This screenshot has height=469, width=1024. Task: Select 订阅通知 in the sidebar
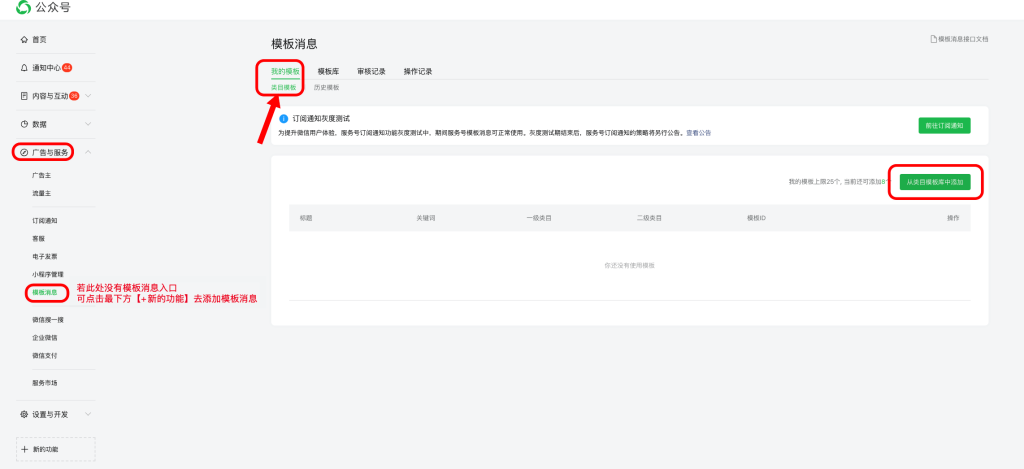pyautogui.click(x=45, y=220)
